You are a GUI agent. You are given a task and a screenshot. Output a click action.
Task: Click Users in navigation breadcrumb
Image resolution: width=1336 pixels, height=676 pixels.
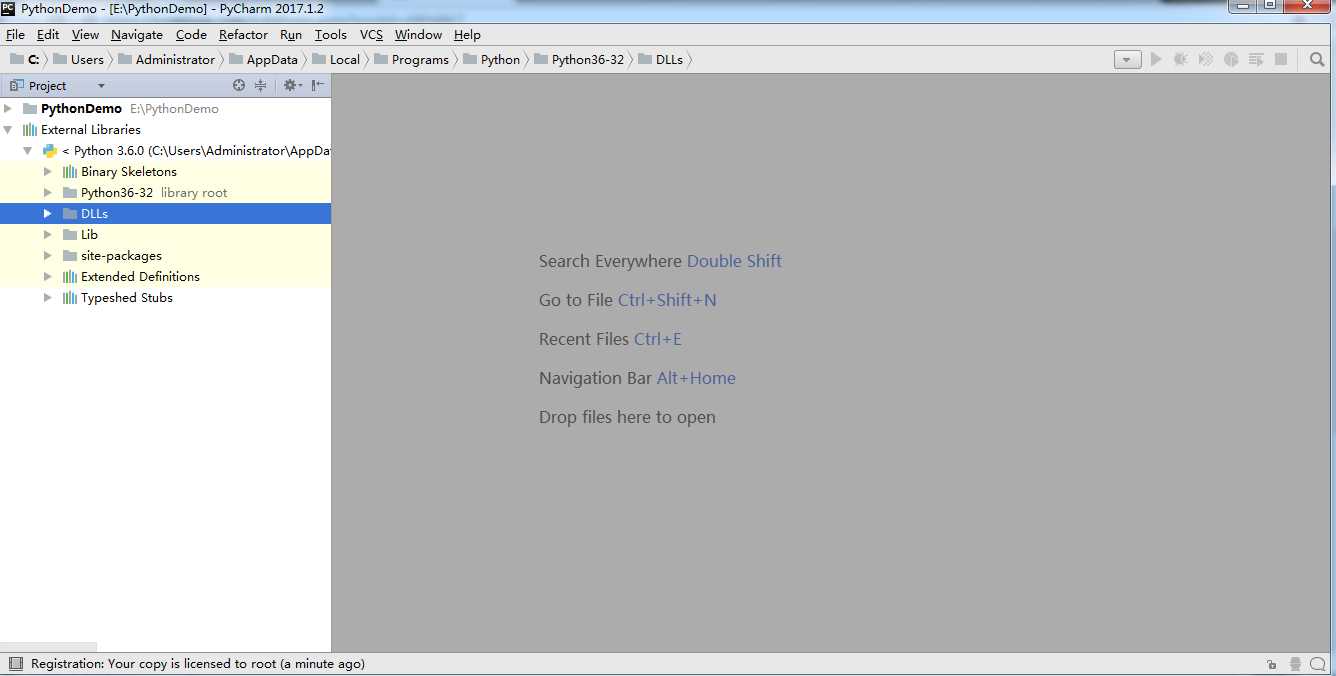tap(78, 60)
